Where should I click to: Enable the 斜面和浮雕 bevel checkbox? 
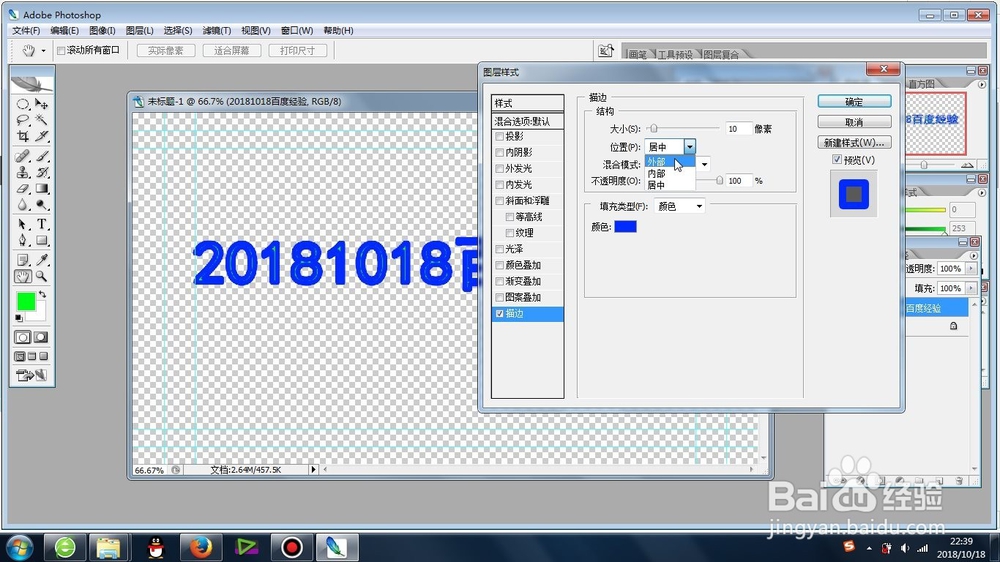point(499,200)
